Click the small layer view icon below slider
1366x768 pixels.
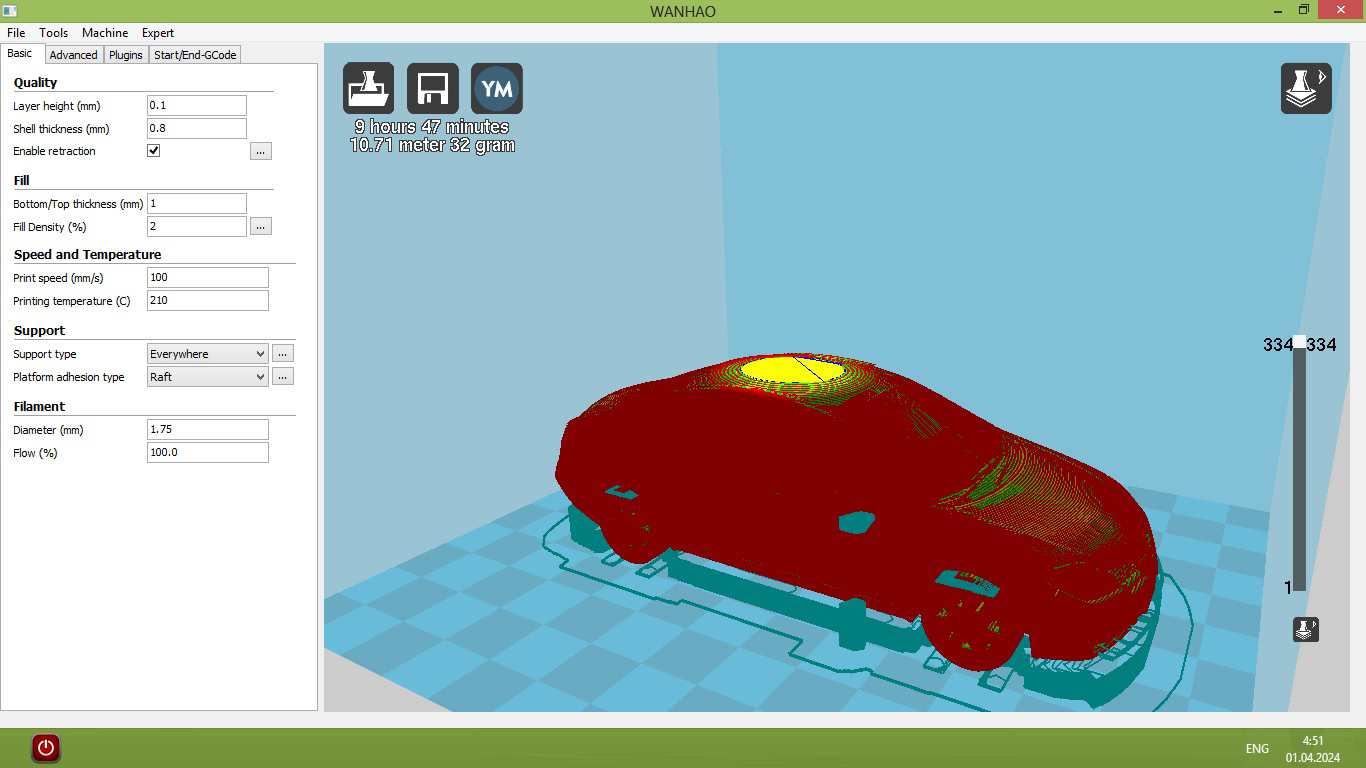pyautogui.click(x=1306, y=629)
